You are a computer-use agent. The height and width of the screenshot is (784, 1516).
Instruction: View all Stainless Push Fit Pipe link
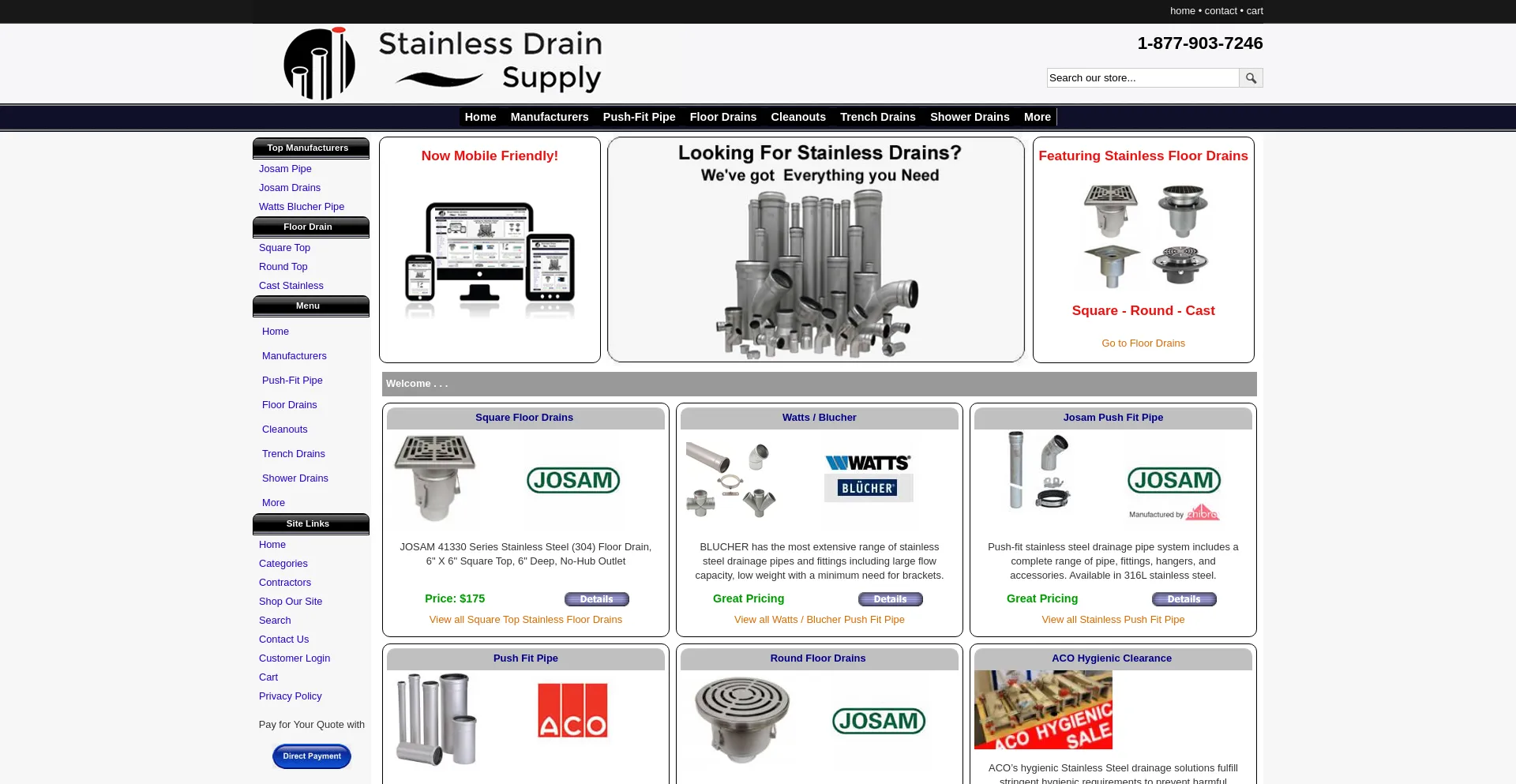[1113, 620]
